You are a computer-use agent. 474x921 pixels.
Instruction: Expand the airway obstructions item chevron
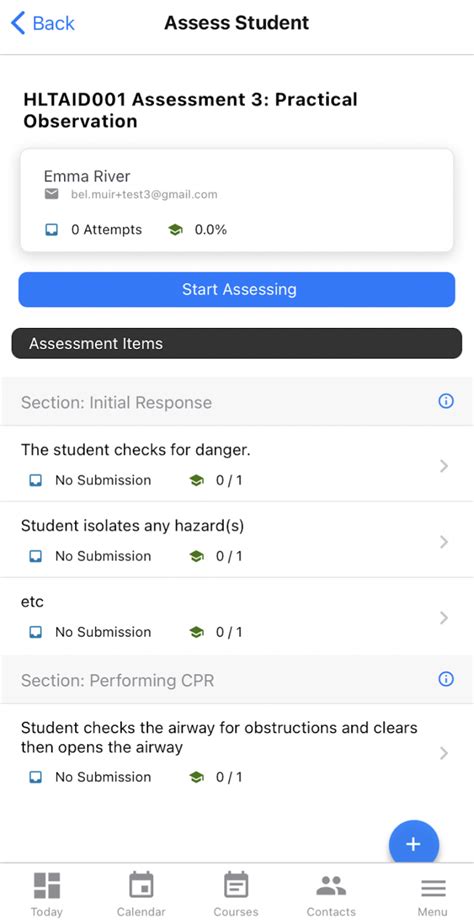(x=444, y=753)
